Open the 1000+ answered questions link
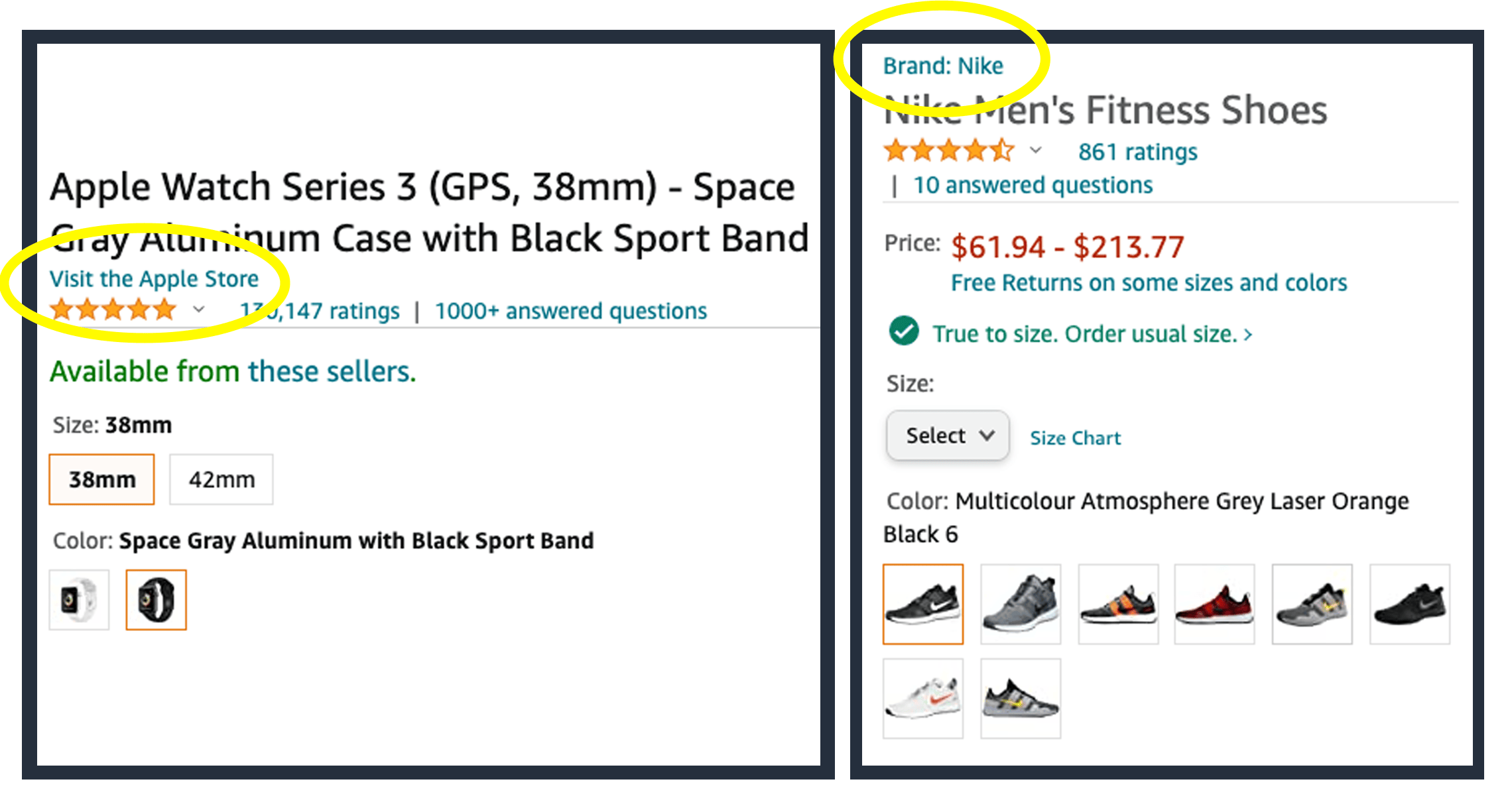 point(571,311)
